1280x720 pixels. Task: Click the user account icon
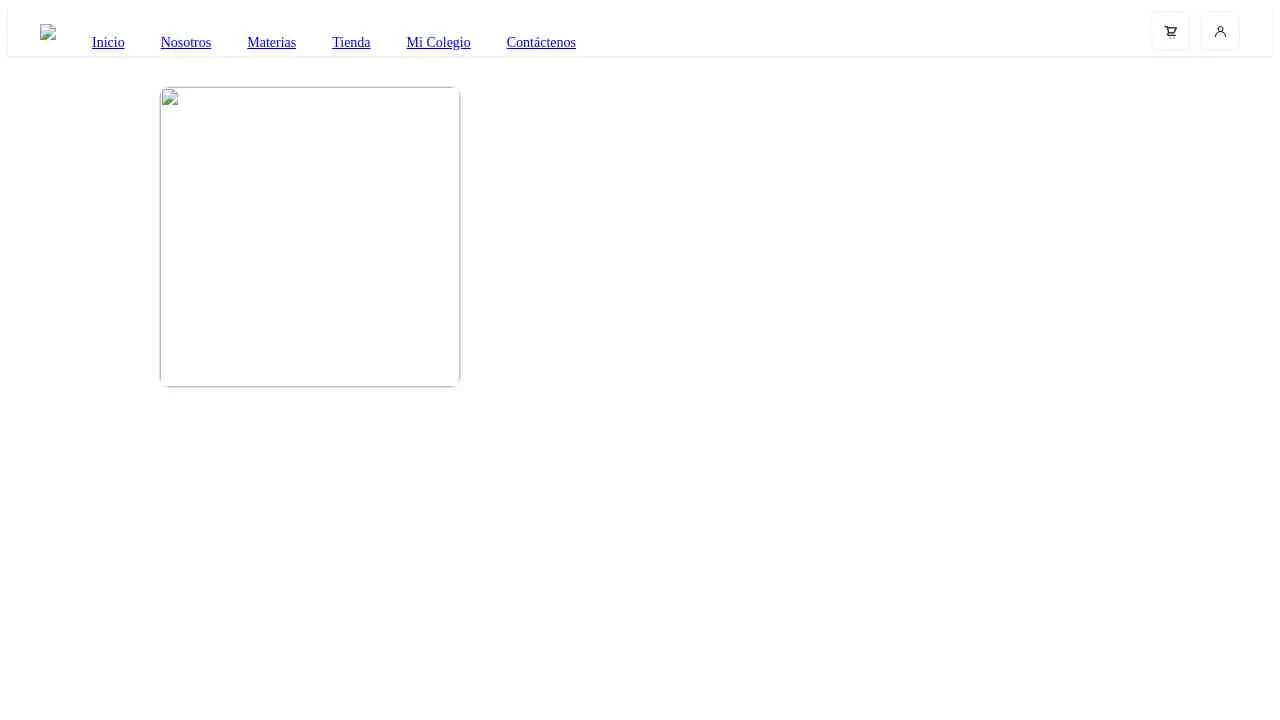[1220, 31]
